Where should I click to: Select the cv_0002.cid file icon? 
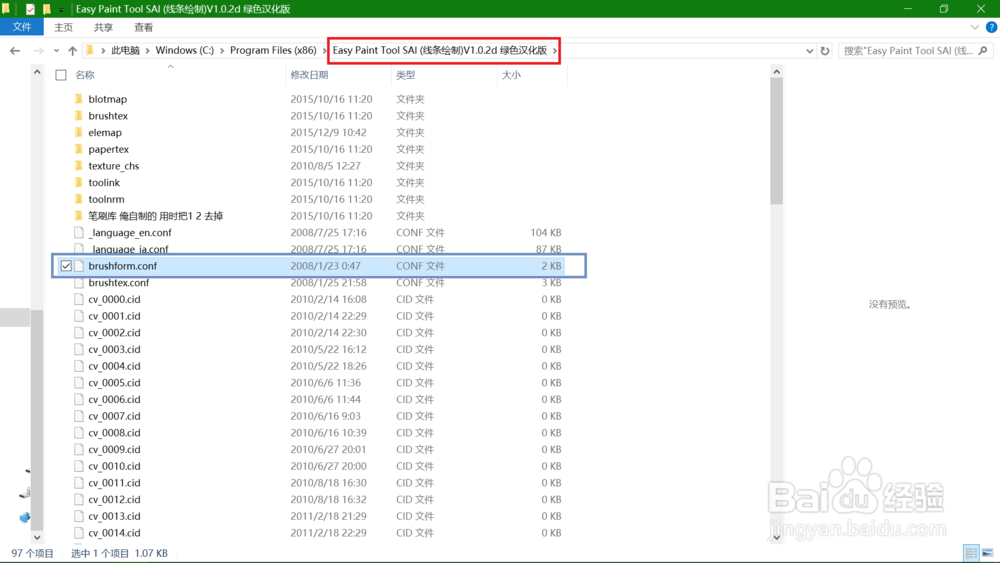[78, 333]
